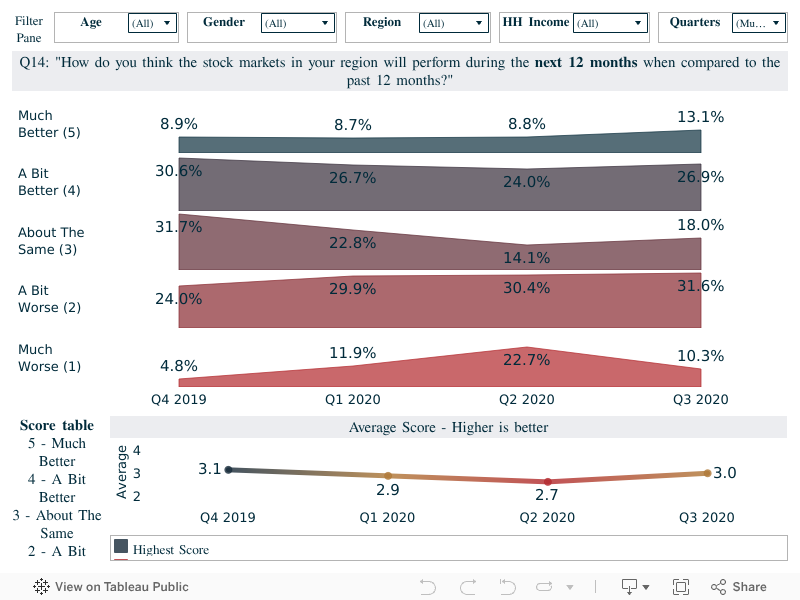800x600 pixels.
Task: Click the Q14 question title text
Action: tap(399, 71)
